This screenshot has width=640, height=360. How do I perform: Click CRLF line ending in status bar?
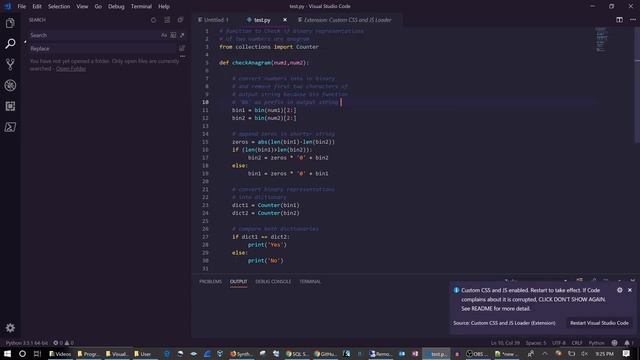click(x=577, y=343)
